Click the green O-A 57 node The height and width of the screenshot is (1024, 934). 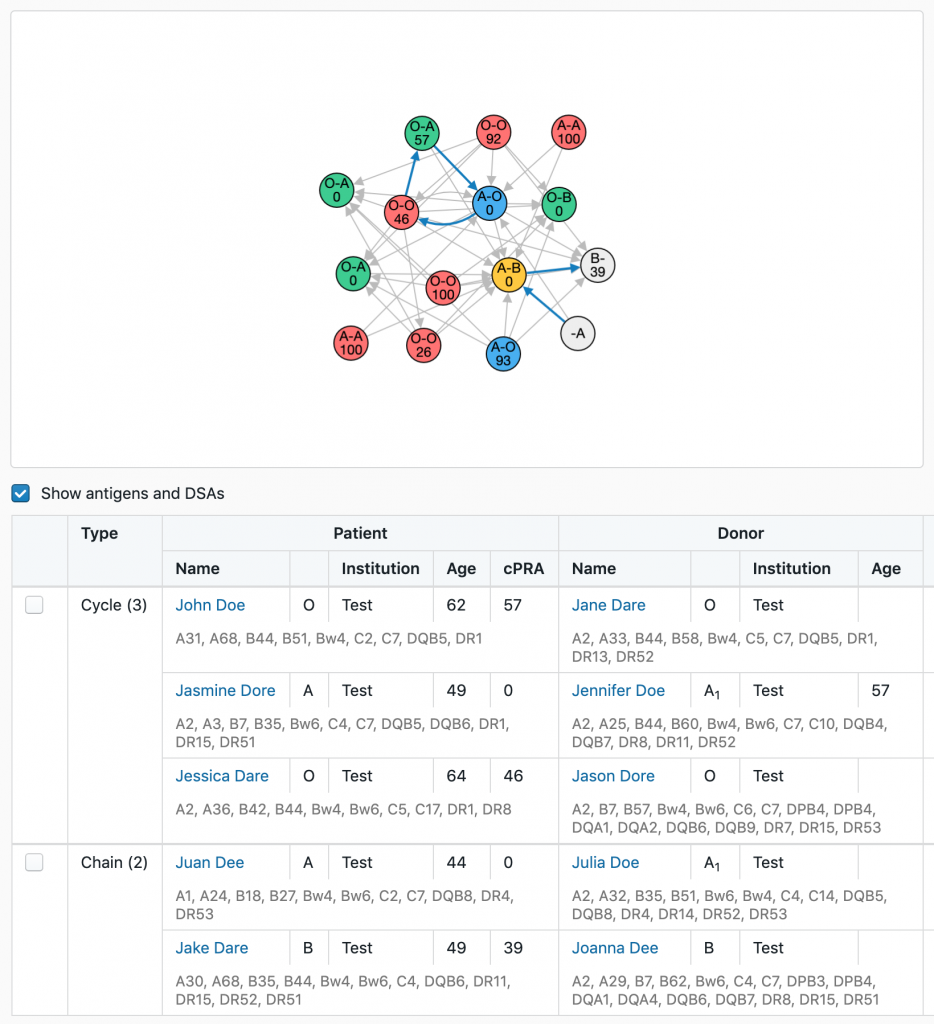pyautogui.click(x=422, y=133)
